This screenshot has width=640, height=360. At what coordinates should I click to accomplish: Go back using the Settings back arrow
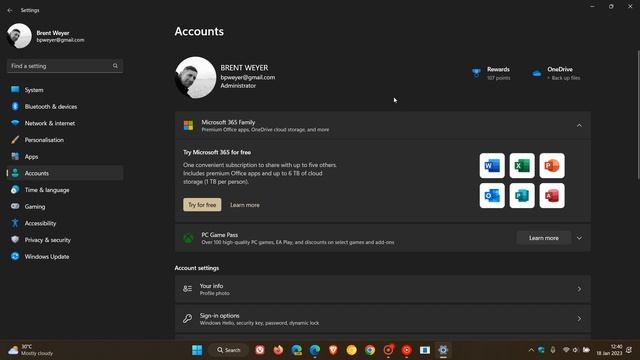click(x=10, y=10)
